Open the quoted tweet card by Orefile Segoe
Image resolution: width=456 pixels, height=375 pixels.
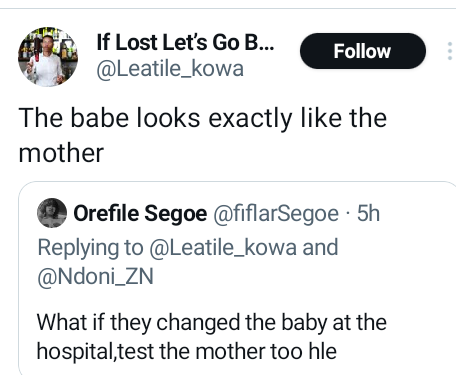pyautogui.click(x=237, y=278)
